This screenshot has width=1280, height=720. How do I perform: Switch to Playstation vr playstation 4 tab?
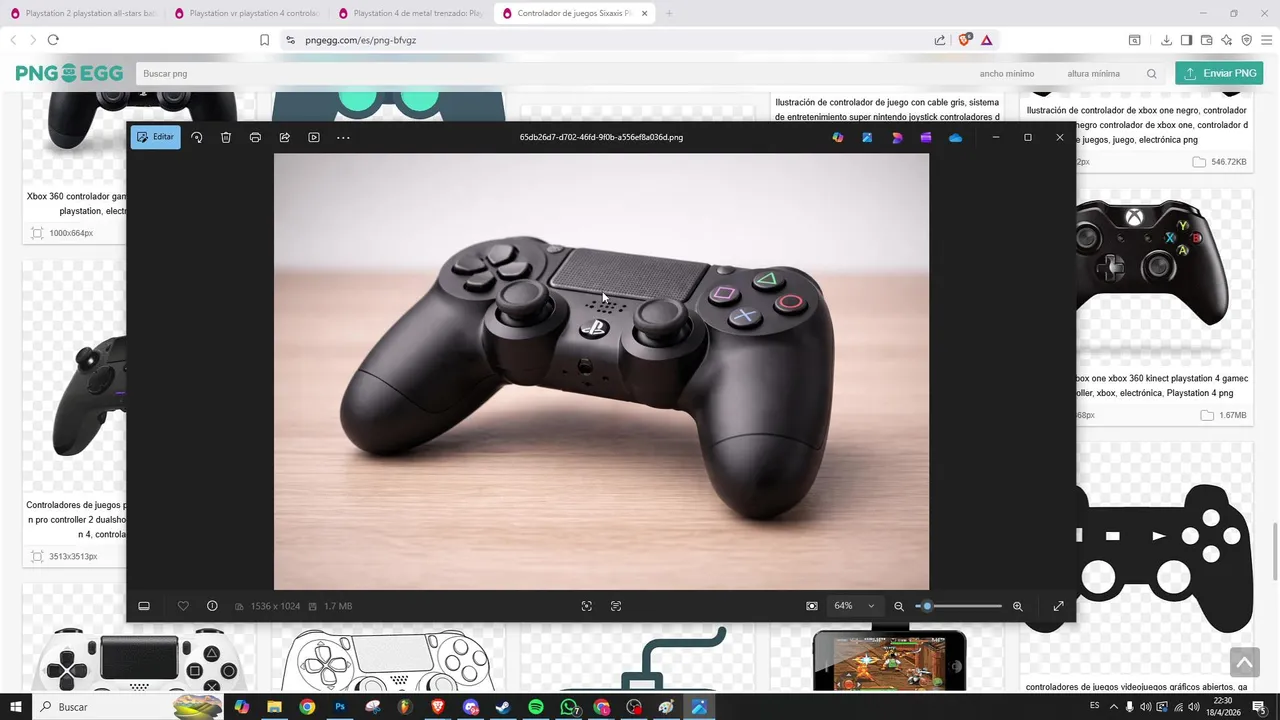[247, 13]
